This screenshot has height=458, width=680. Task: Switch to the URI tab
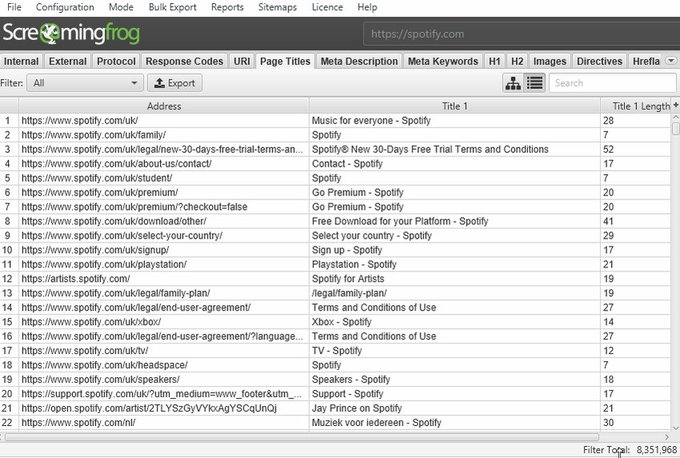242,61
